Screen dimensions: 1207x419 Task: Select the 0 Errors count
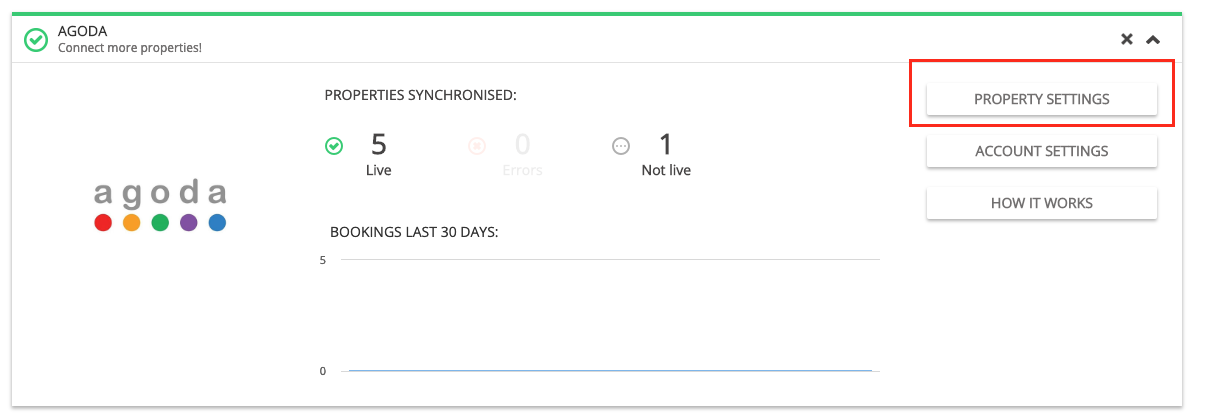(x=522, y=145)
